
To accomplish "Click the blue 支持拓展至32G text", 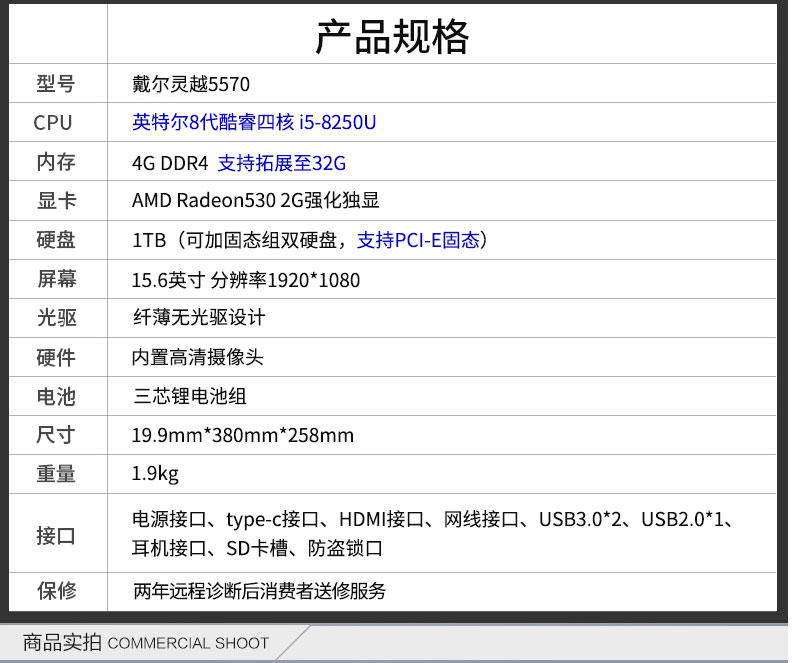I will coord(282,163).
